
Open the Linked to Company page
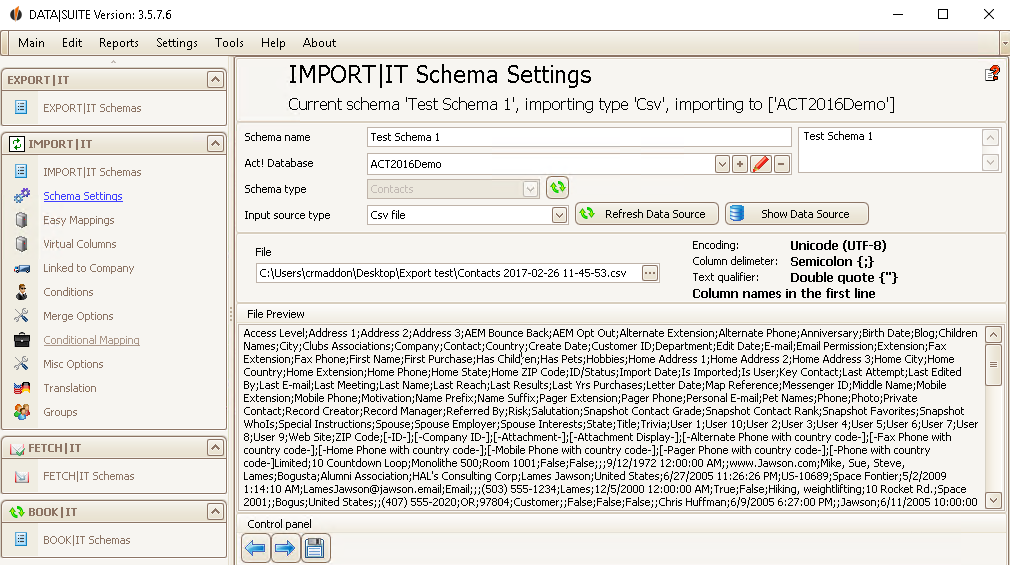click(x=89, y=268)
